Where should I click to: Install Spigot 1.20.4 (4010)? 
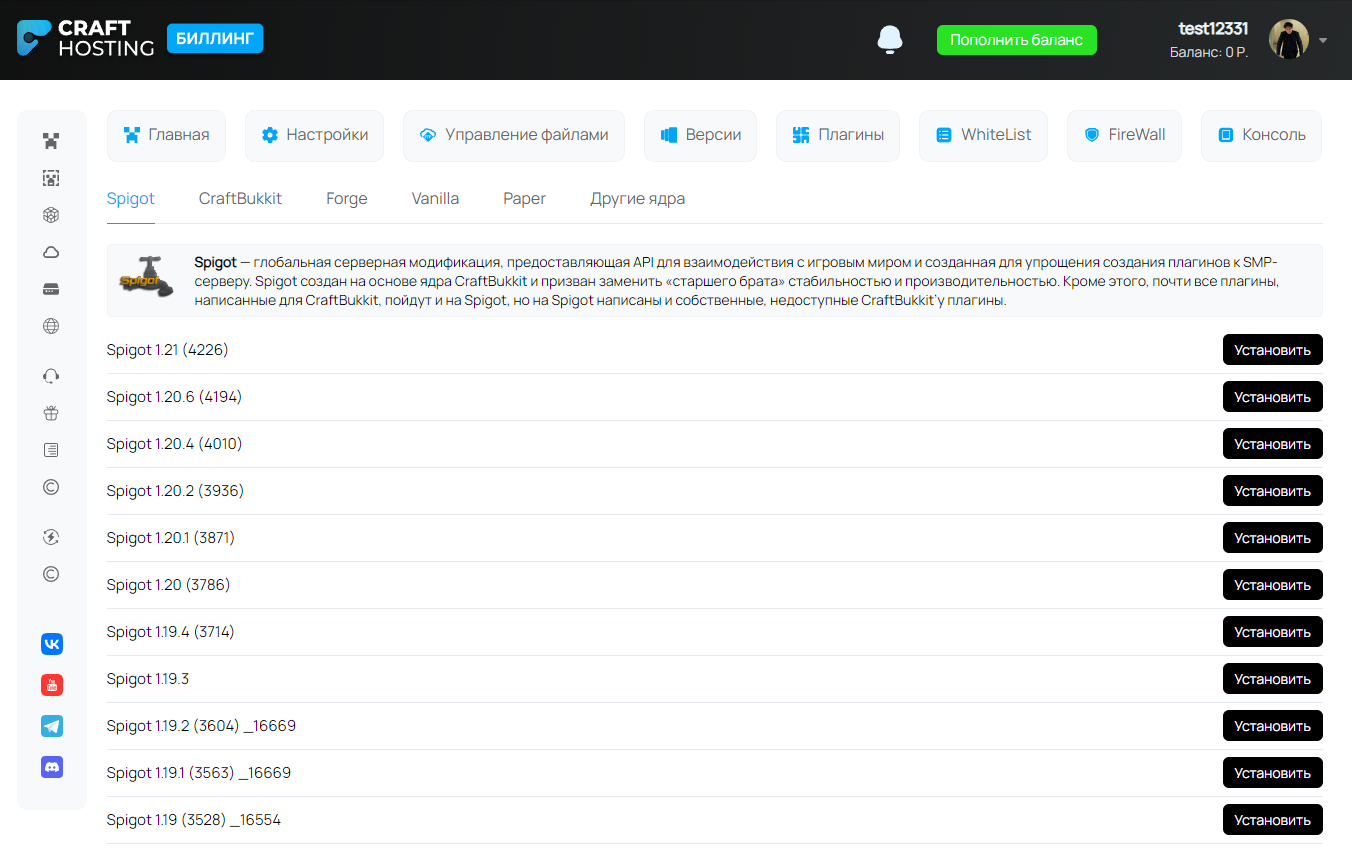pos(1273,444)
